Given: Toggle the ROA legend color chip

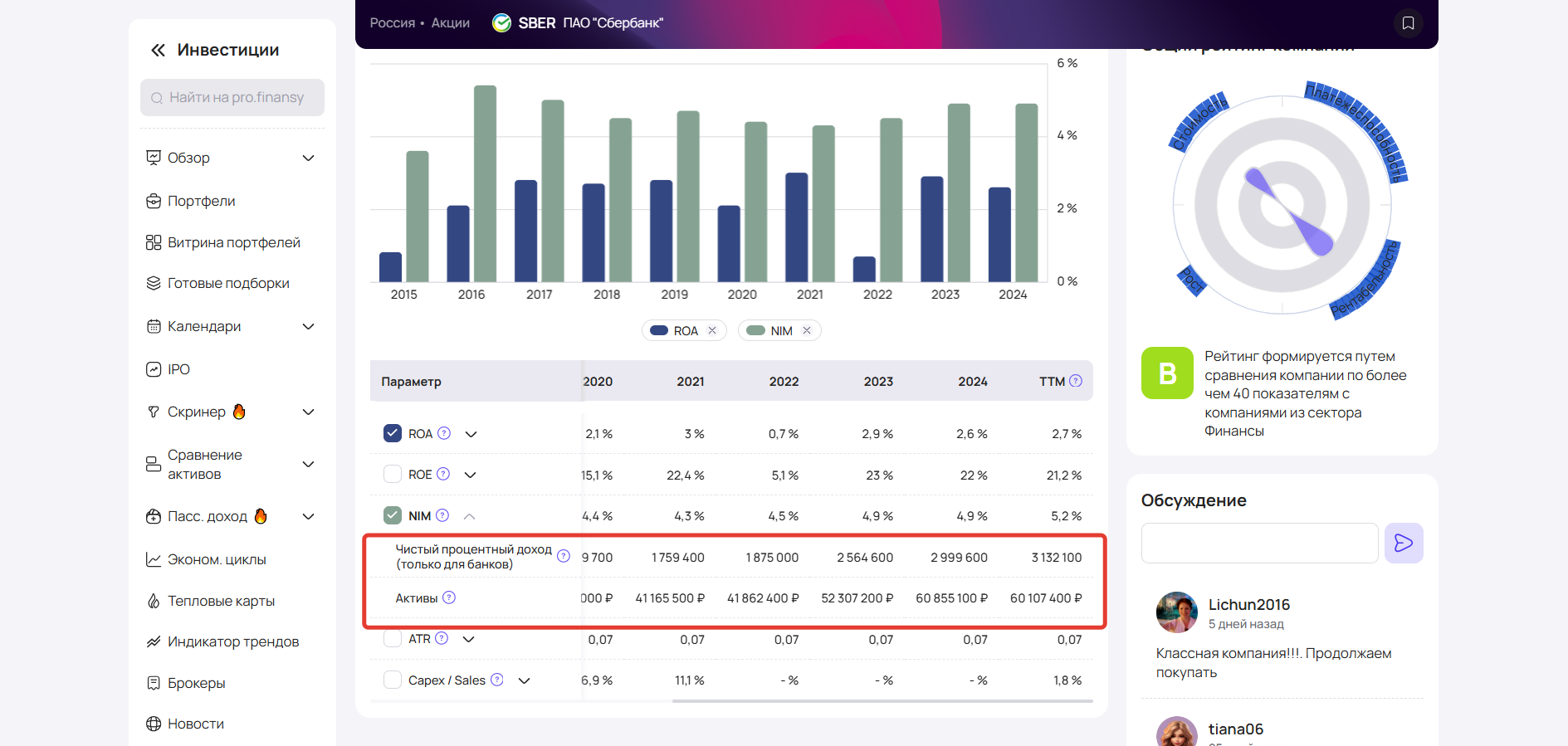Looking at the screenshot, I should point(659,330).
